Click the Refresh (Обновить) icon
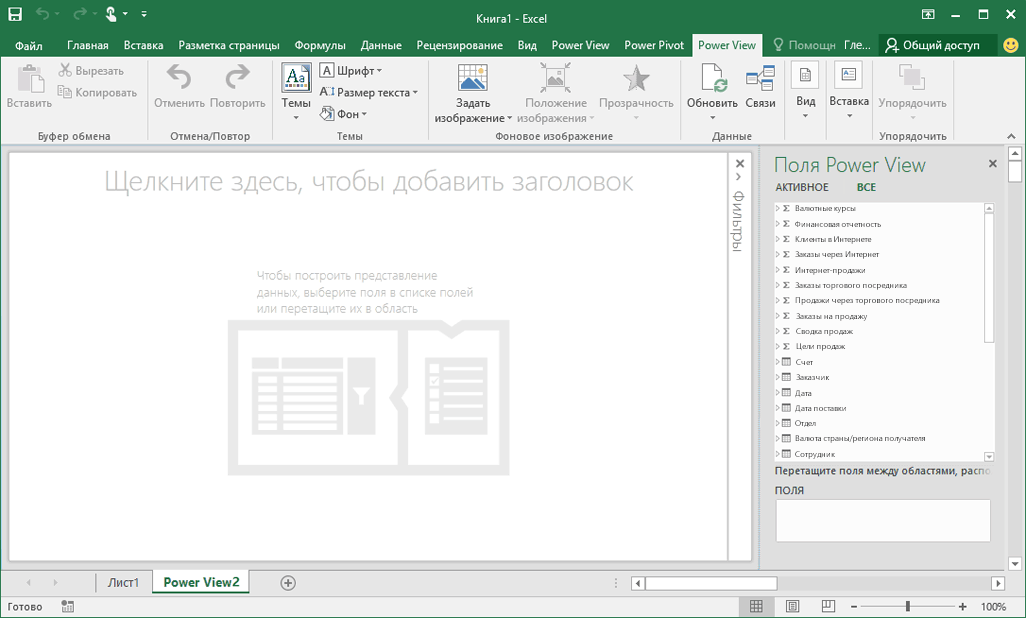Image resolution: width=1026 pixels, height=618 pixels. point(713,77)
